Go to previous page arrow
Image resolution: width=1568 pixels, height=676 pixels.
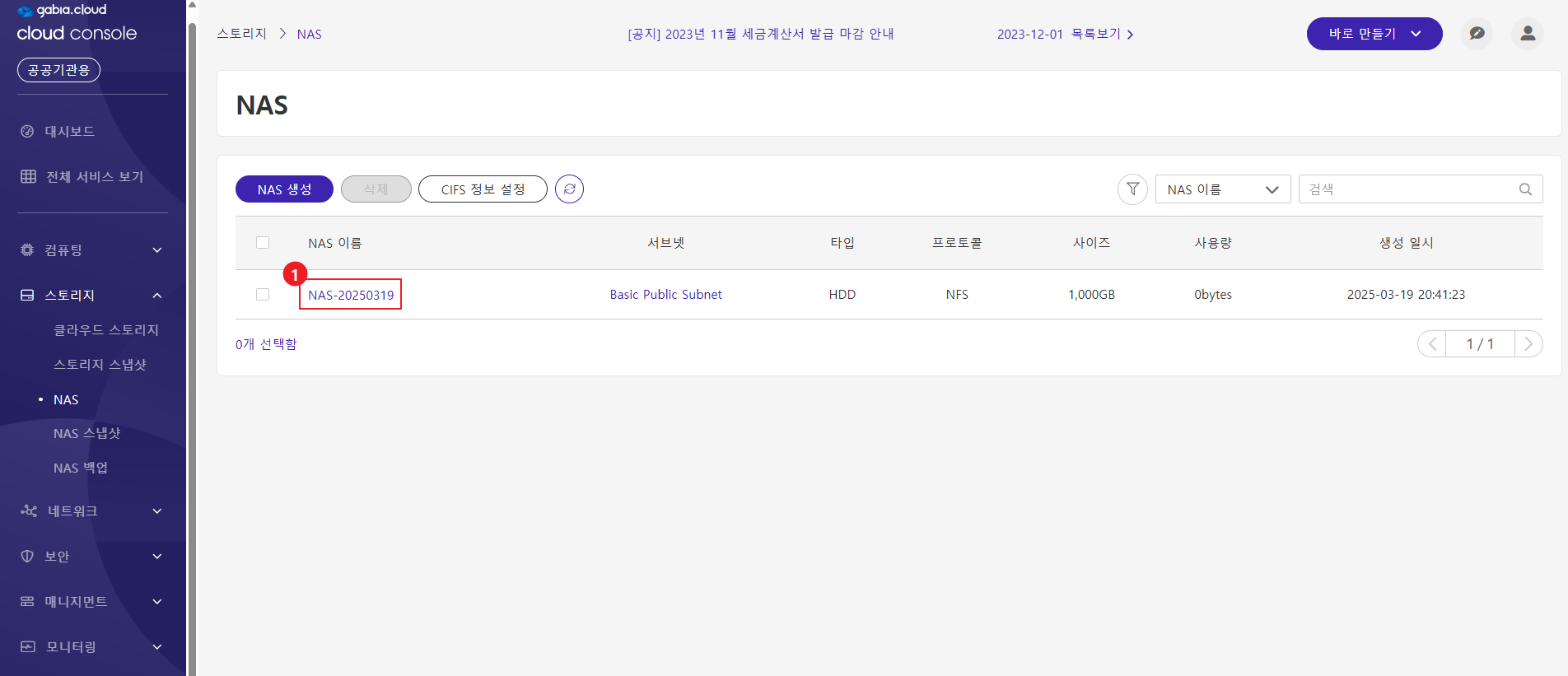pyautogui.click(x=1432, y=344)
